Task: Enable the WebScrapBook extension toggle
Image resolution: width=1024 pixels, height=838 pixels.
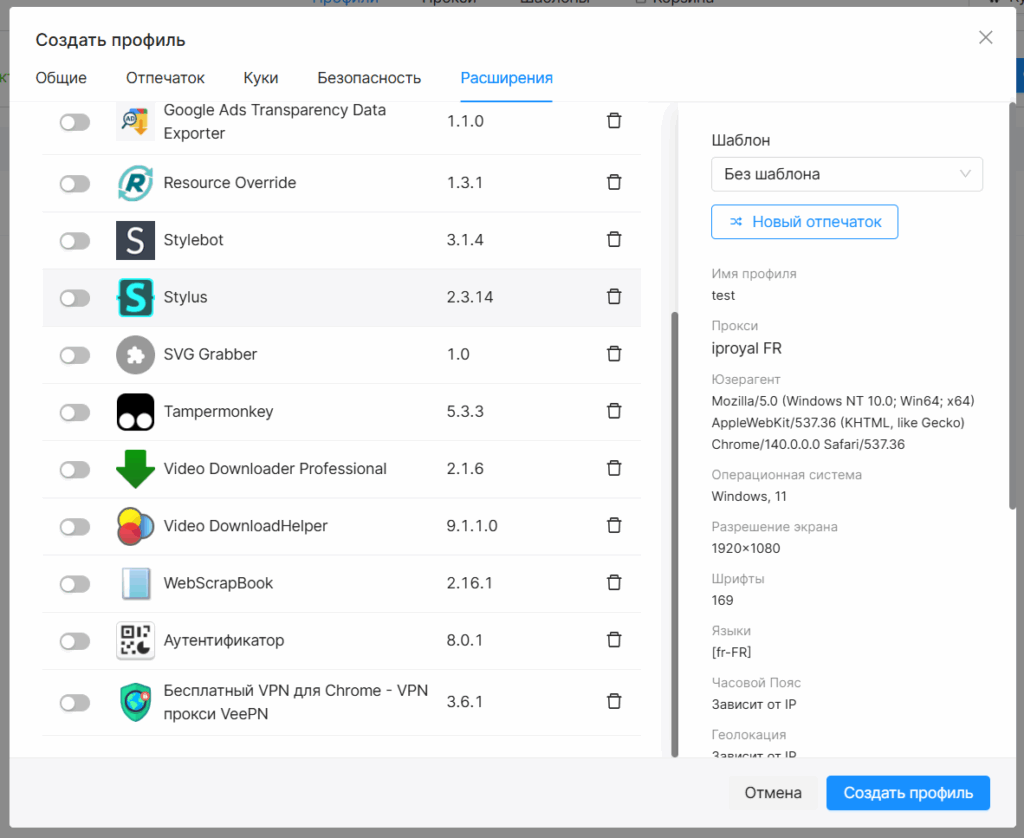Action: [75, 584]
